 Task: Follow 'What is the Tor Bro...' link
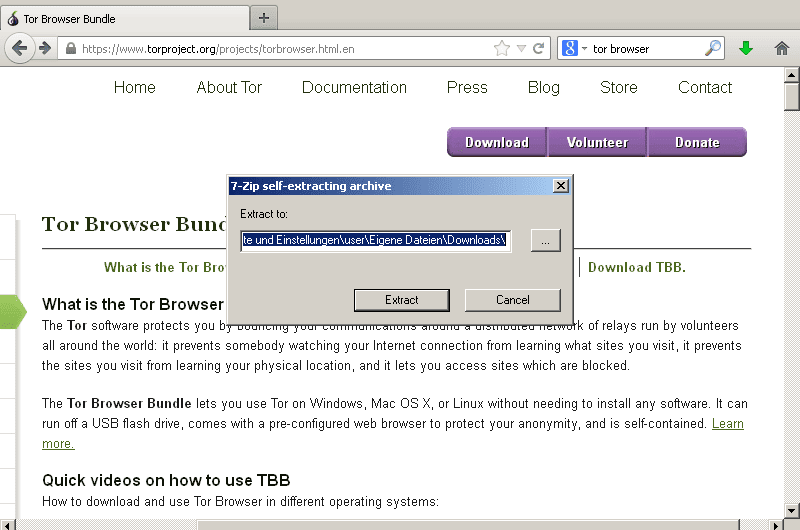coord(164,267)
